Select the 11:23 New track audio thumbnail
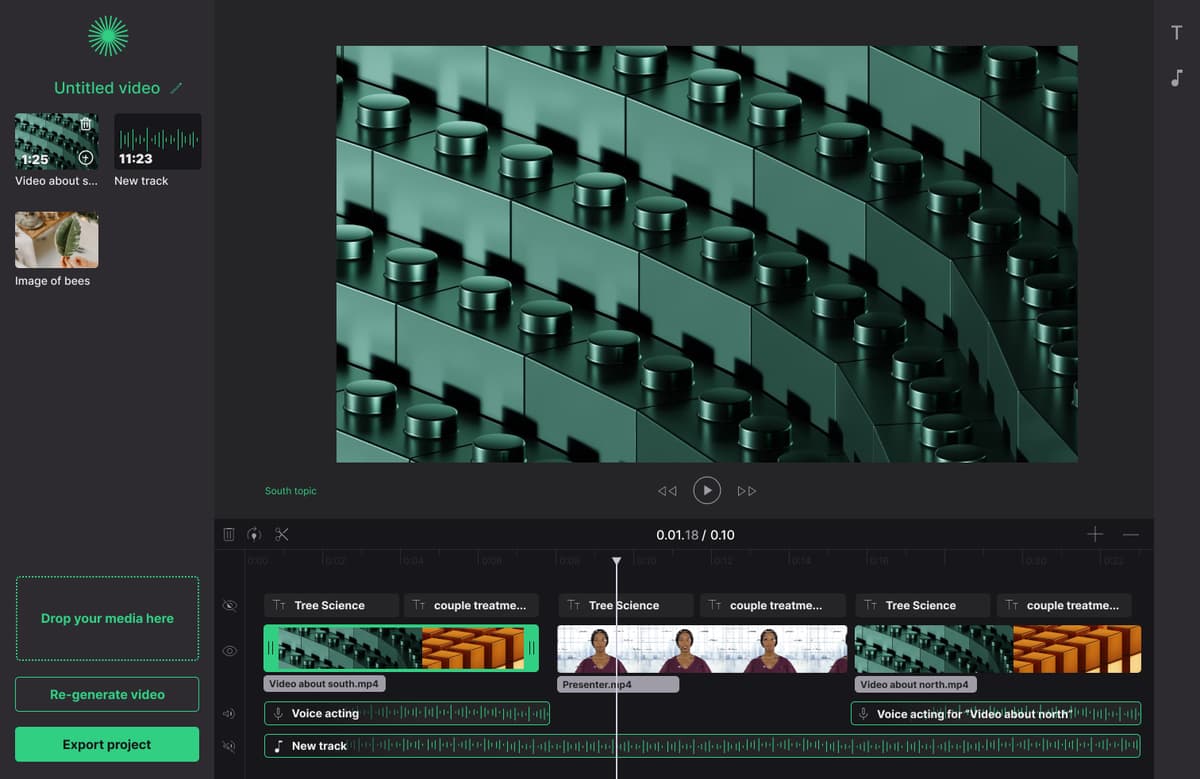This screenshot has width=1200, height=779. (x=158, y=141)
